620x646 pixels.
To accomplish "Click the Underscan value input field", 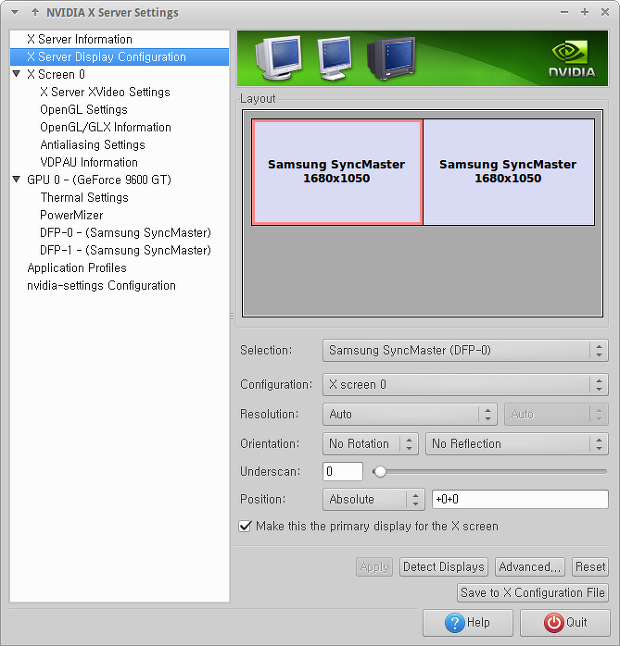I will (x=343, y=471).
